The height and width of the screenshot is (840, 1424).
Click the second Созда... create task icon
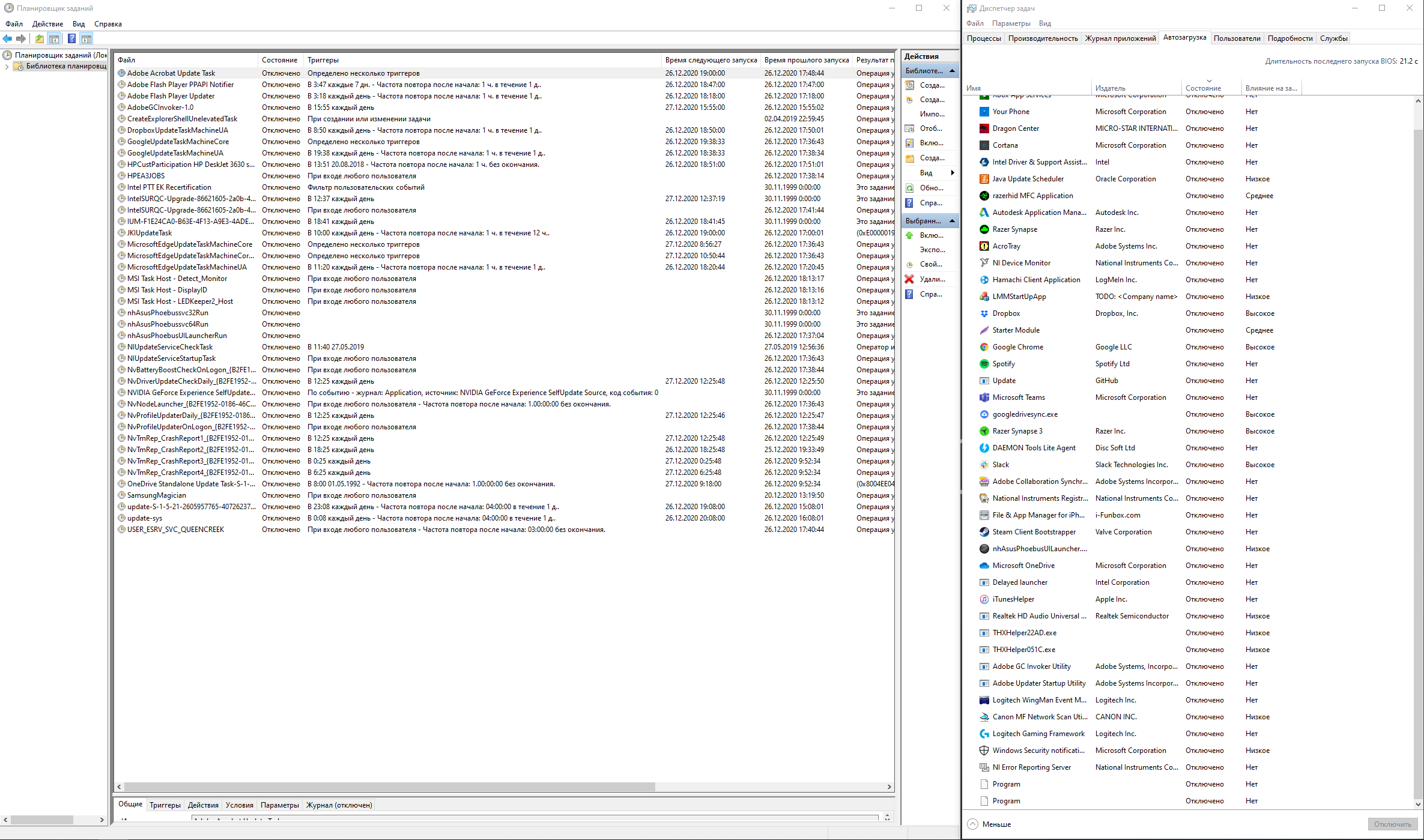(909, 100)
